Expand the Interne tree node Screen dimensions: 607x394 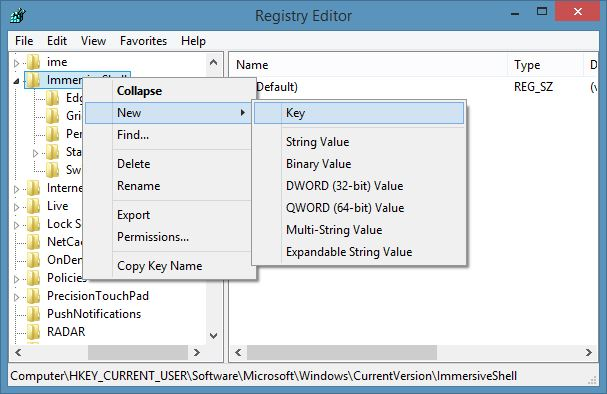pyautogui.click(x=16, y=189)
